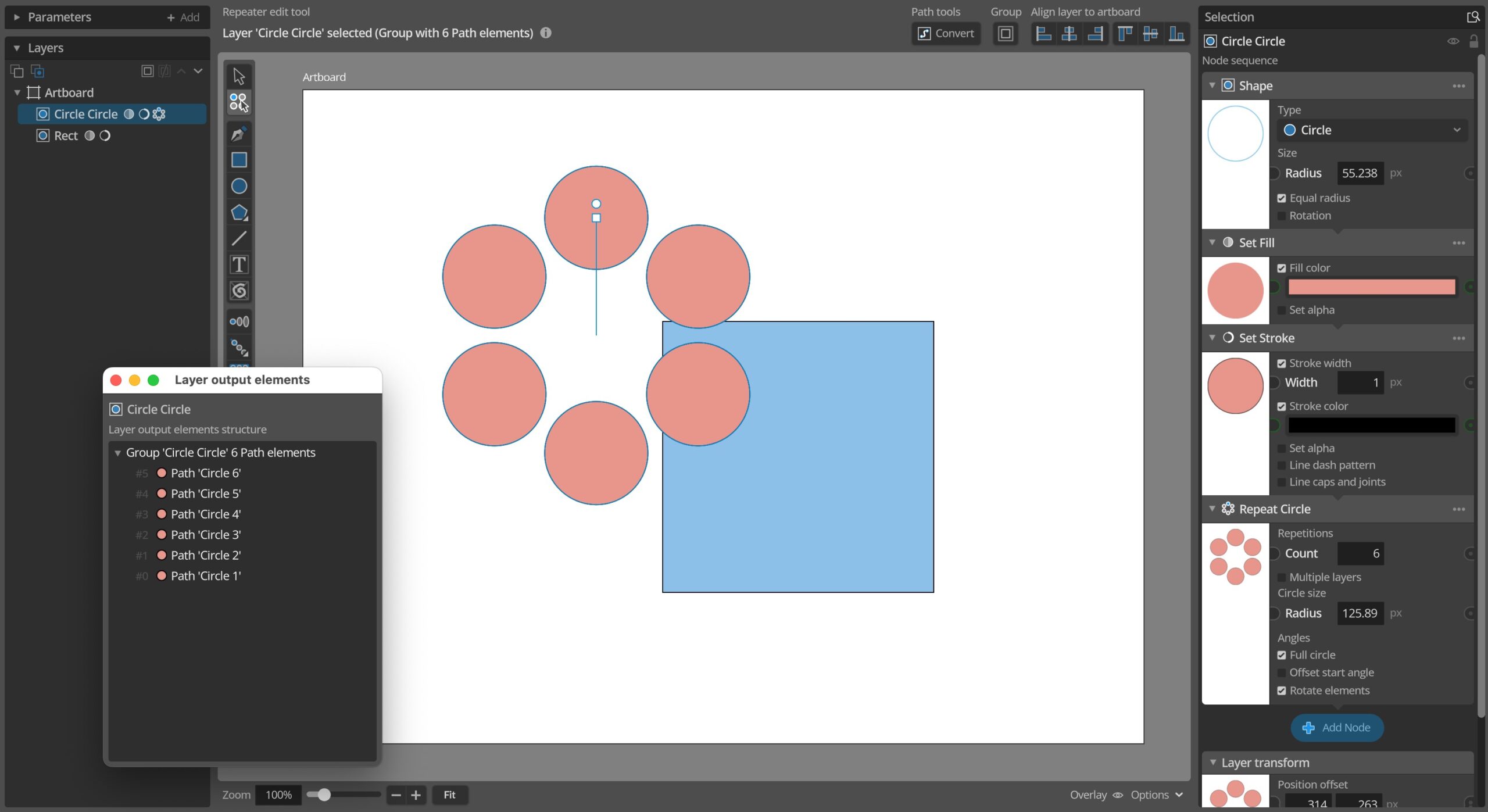Select Path 'Circle 3' in output elements
The width and height of the screenshot is (1488, 812).
[205, 534]
